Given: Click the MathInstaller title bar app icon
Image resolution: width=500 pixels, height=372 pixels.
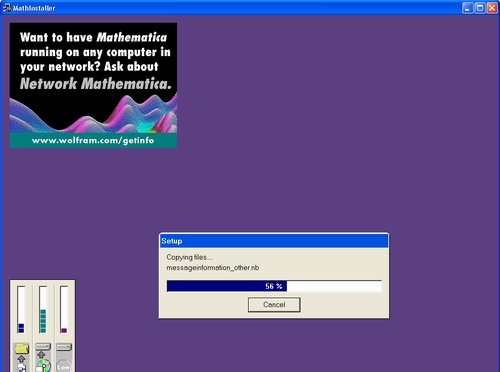Looking at the screenshot, I should (x=6, y=7).
